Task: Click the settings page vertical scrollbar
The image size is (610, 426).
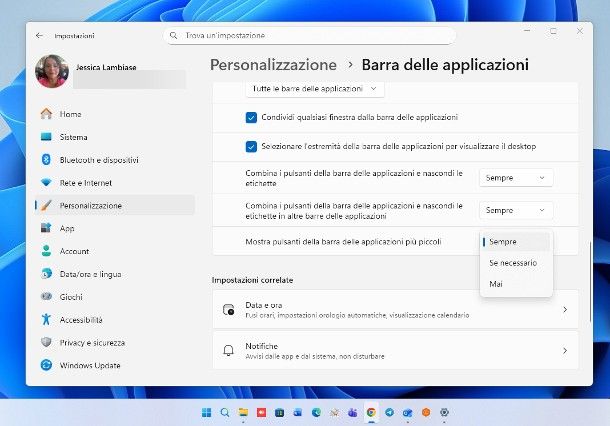Action: (591, 282)
